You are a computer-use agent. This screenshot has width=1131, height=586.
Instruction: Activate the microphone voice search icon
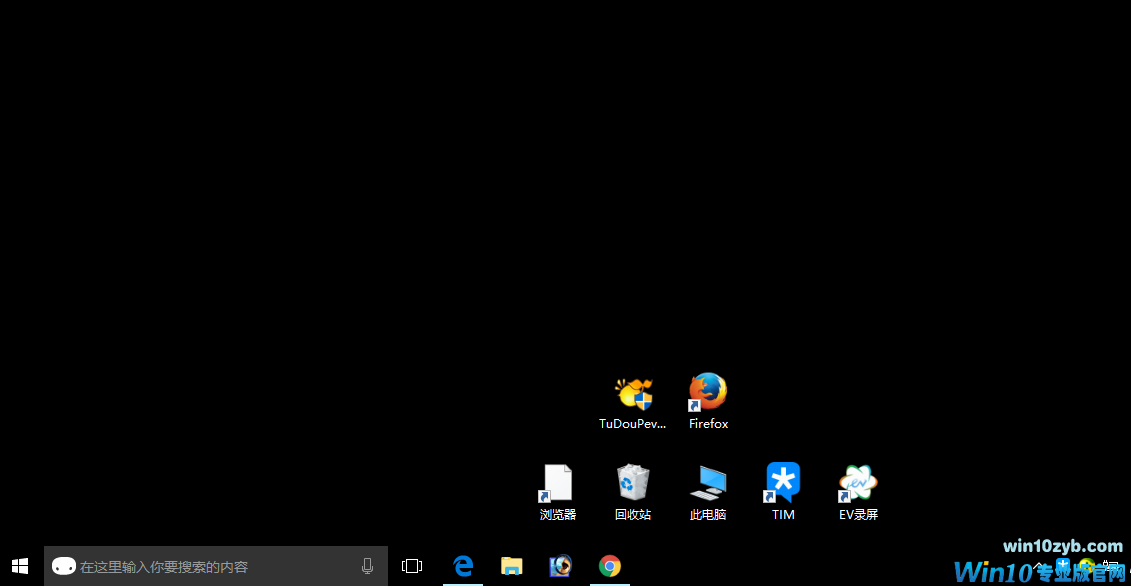[x=367, y=566]
